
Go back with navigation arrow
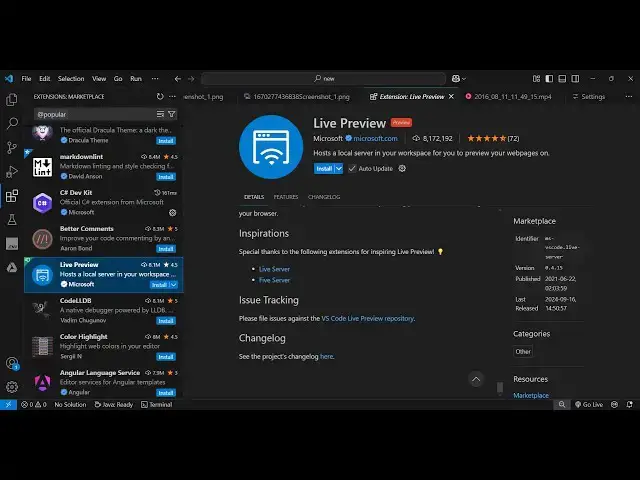178,78
